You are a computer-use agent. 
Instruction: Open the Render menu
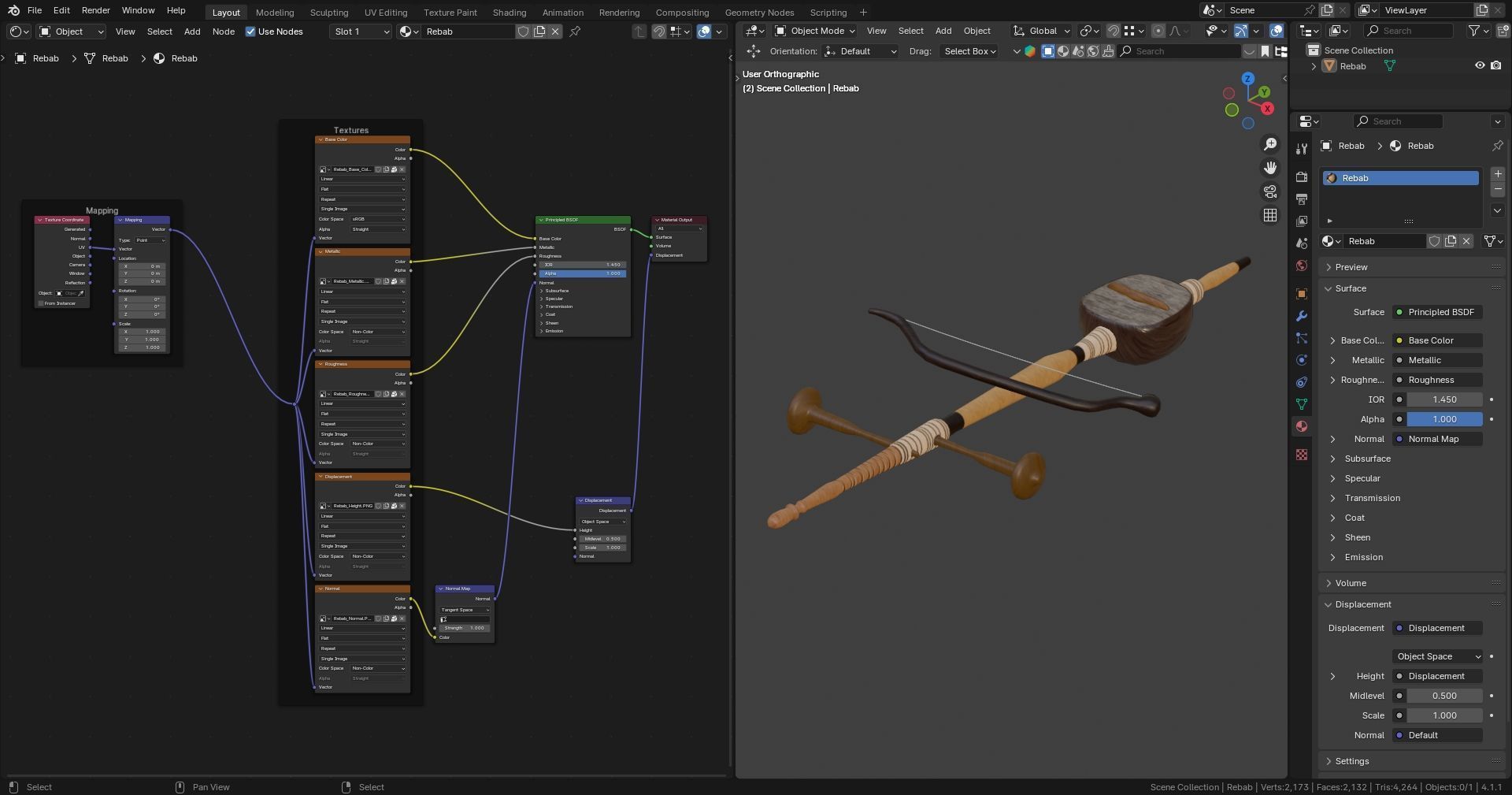95,10
